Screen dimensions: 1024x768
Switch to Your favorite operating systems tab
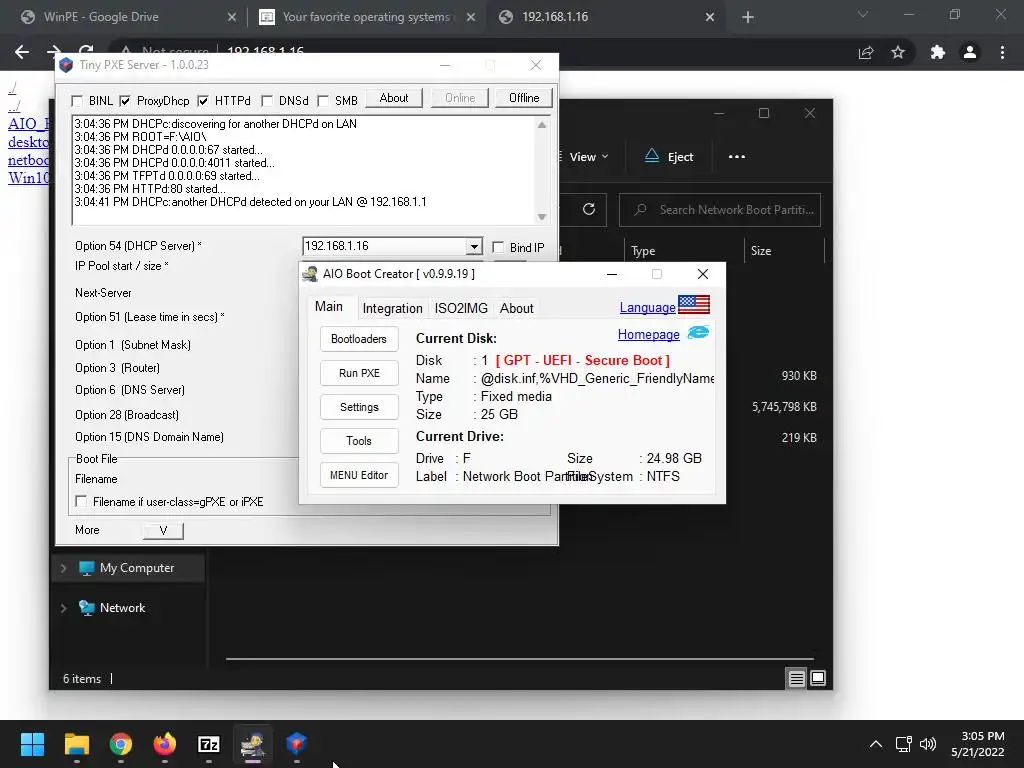click(x=366, y=17)
